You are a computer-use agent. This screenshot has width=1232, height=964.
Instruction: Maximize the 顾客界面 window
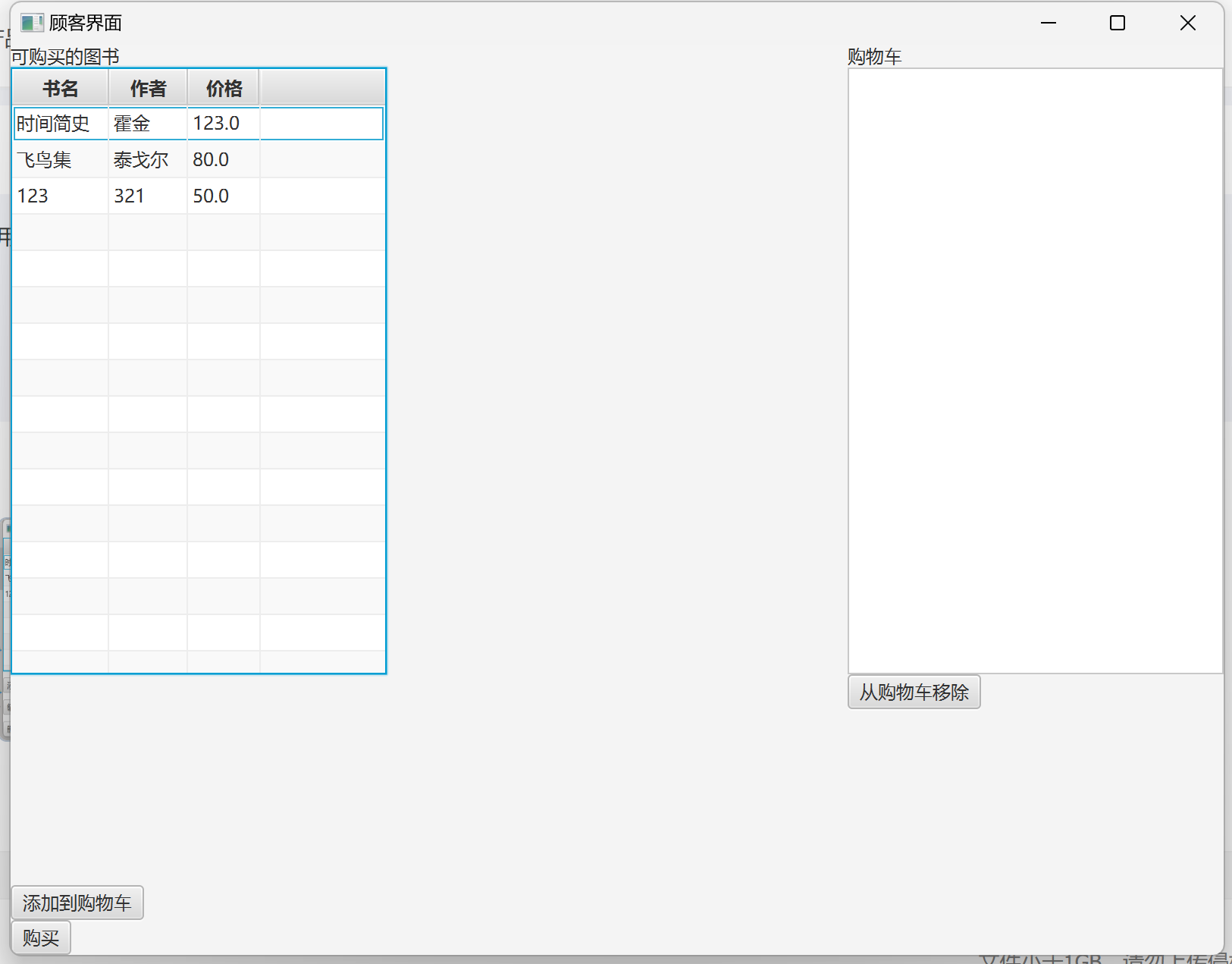tap(1117, 23)
